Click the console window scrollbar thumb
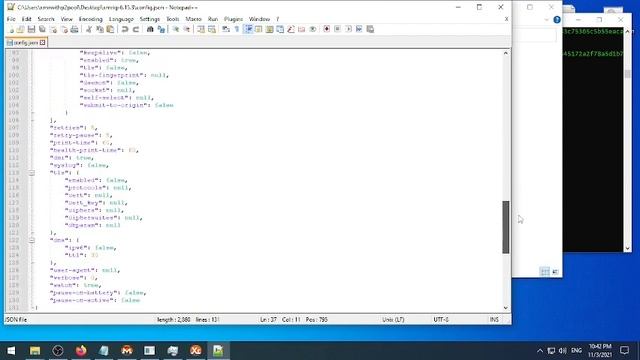This screenshot has width=640, height=360. point(628,74)
